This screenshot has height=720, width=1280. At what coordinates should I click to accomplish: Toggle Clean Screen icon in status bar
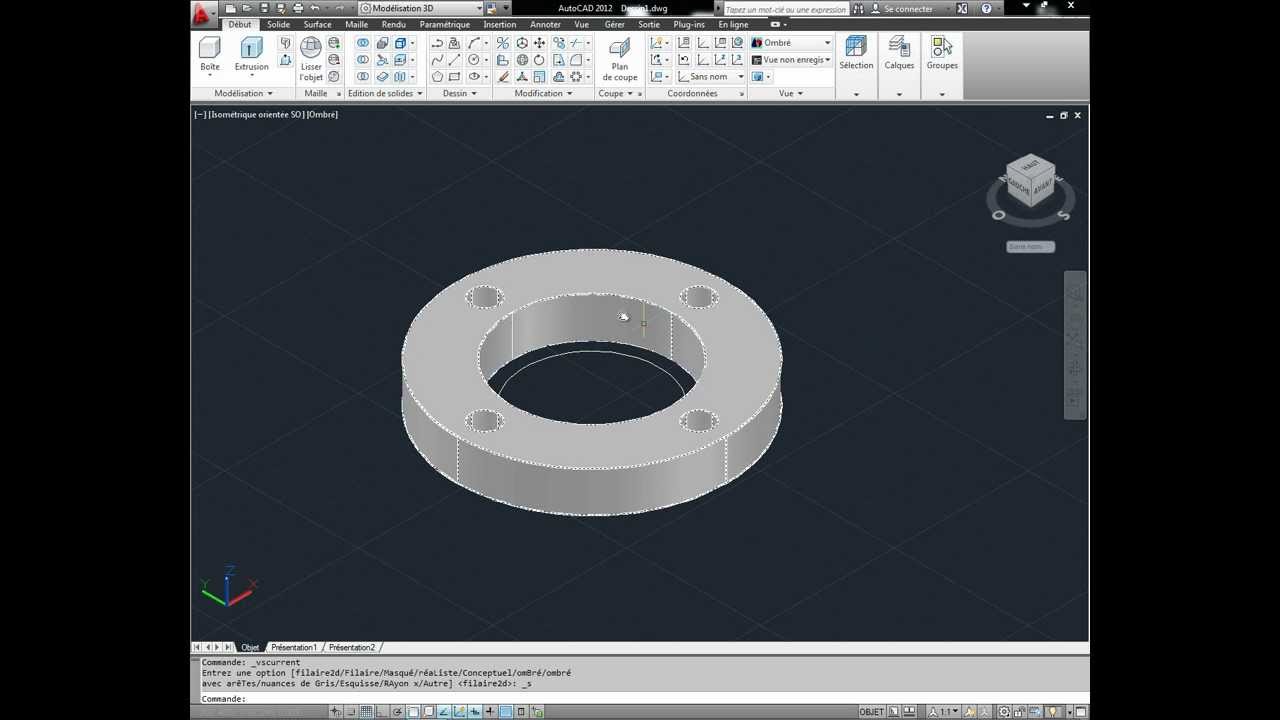tap(1080, 712)
